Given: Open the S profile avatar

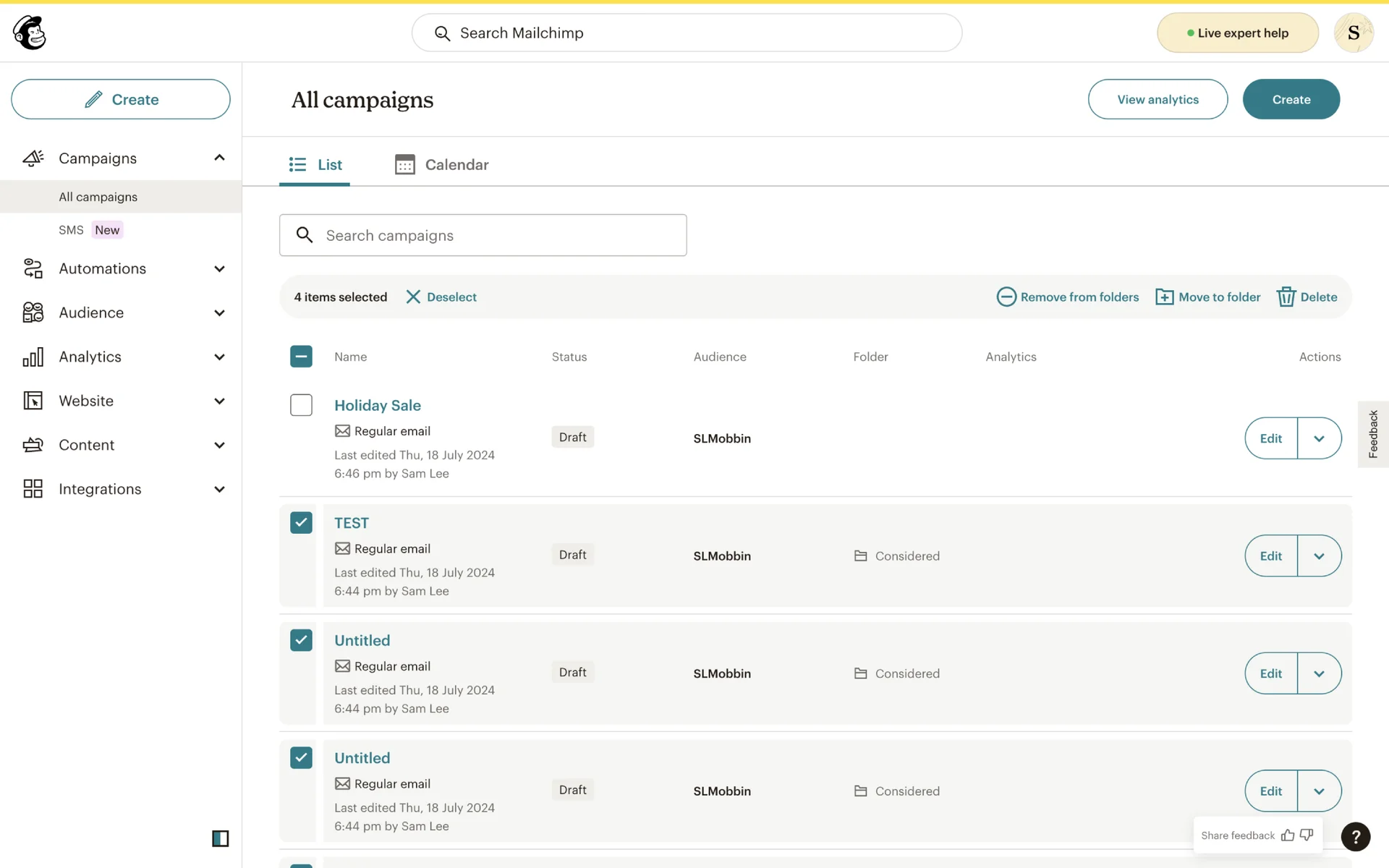Looking at the screenshot, I should tap(1353, 33).
